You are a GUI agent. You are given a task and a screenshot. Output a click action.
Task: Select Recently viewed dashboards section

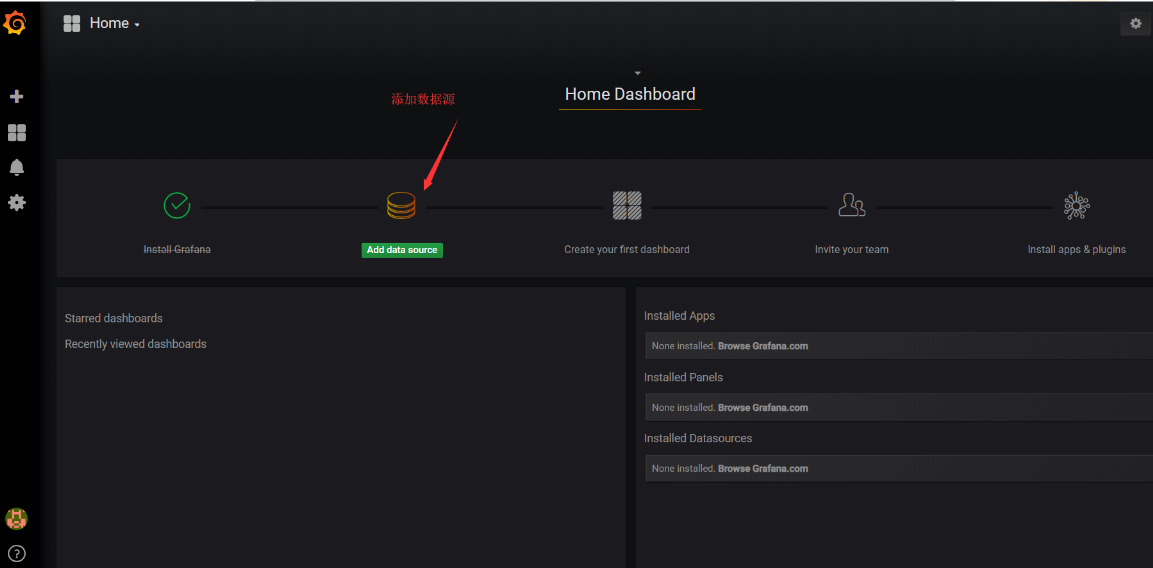point(136,344)
